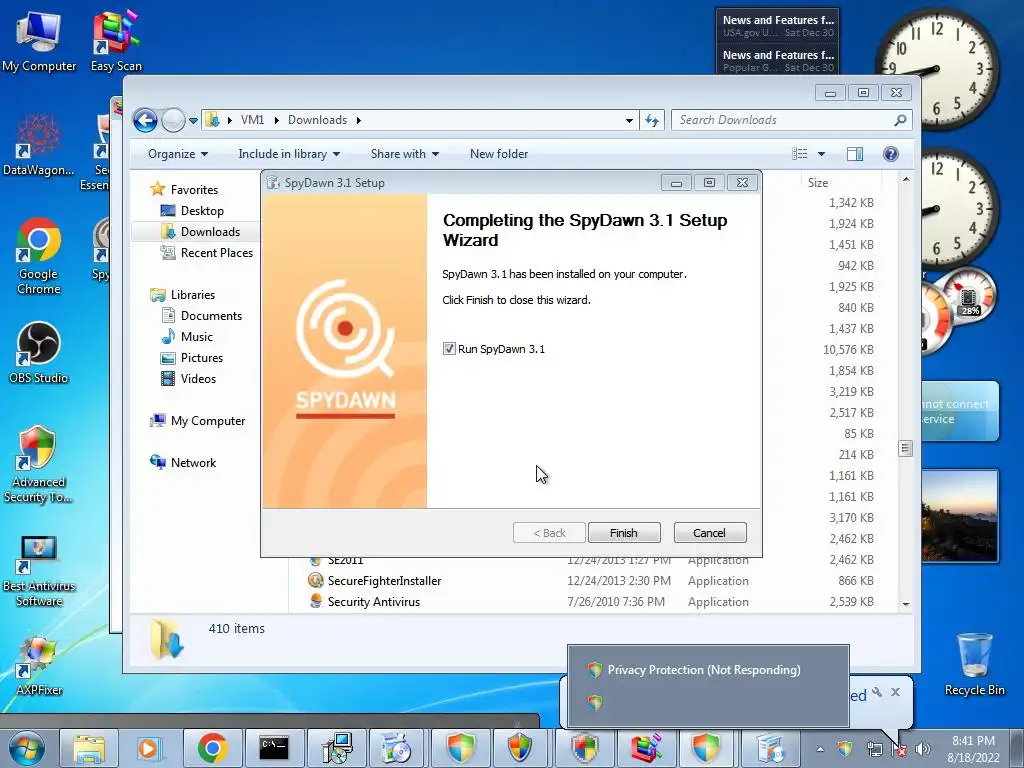Open Best Antivirus Software desktop shortcut
The image size is (1024, 768).
pos(39,571)
